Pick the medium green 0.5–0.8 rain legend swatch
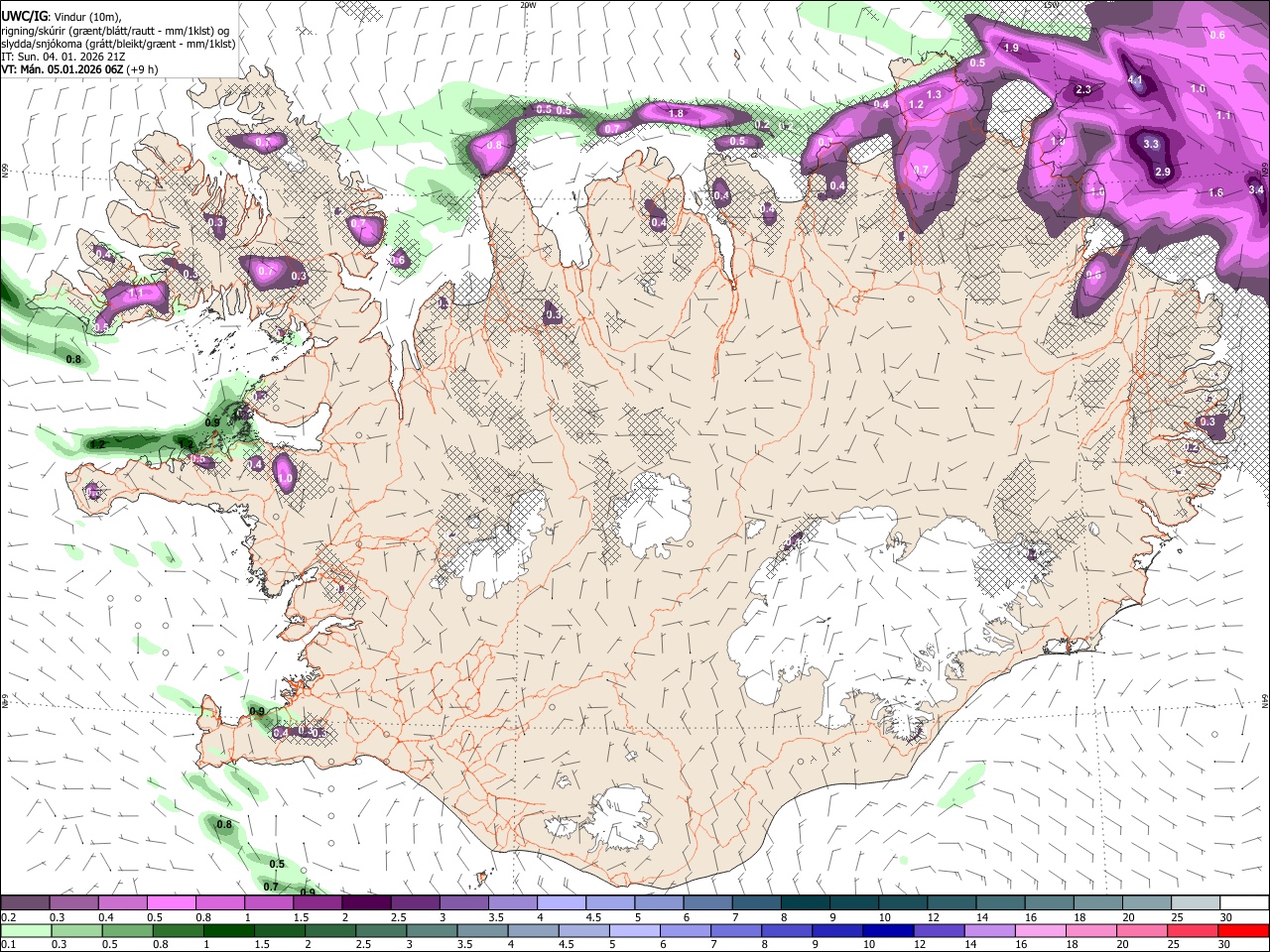The image size is (1270, 952). click(x=127, y=931)
